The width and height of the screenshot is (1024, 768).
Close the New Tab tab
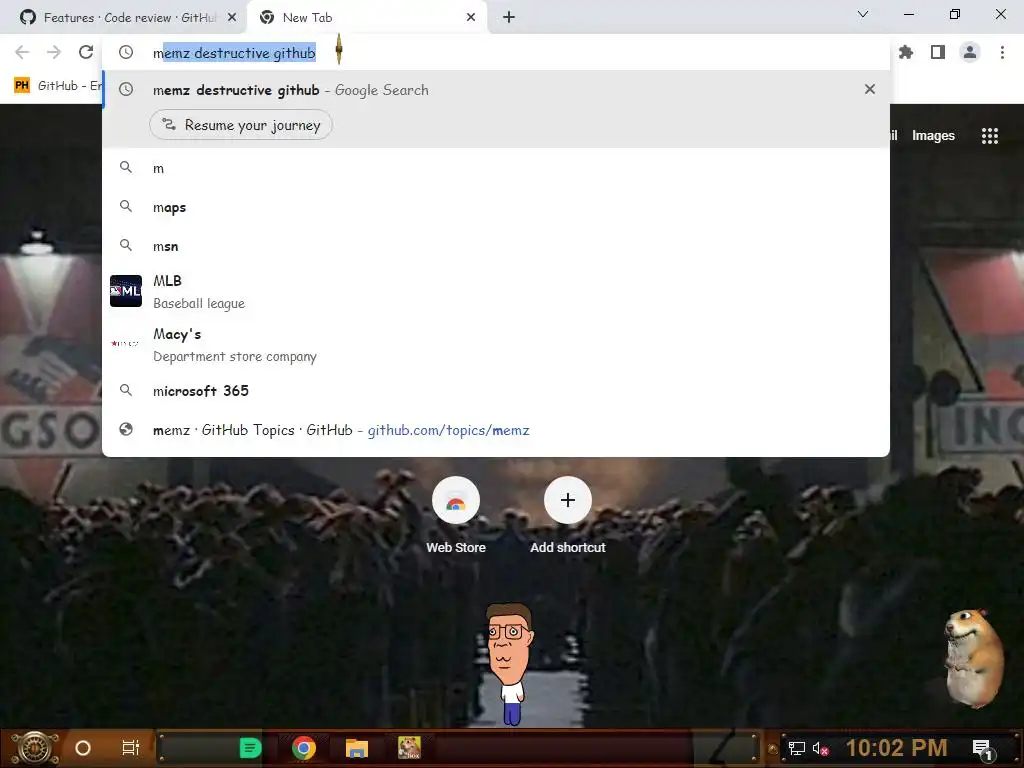point(471,18)
